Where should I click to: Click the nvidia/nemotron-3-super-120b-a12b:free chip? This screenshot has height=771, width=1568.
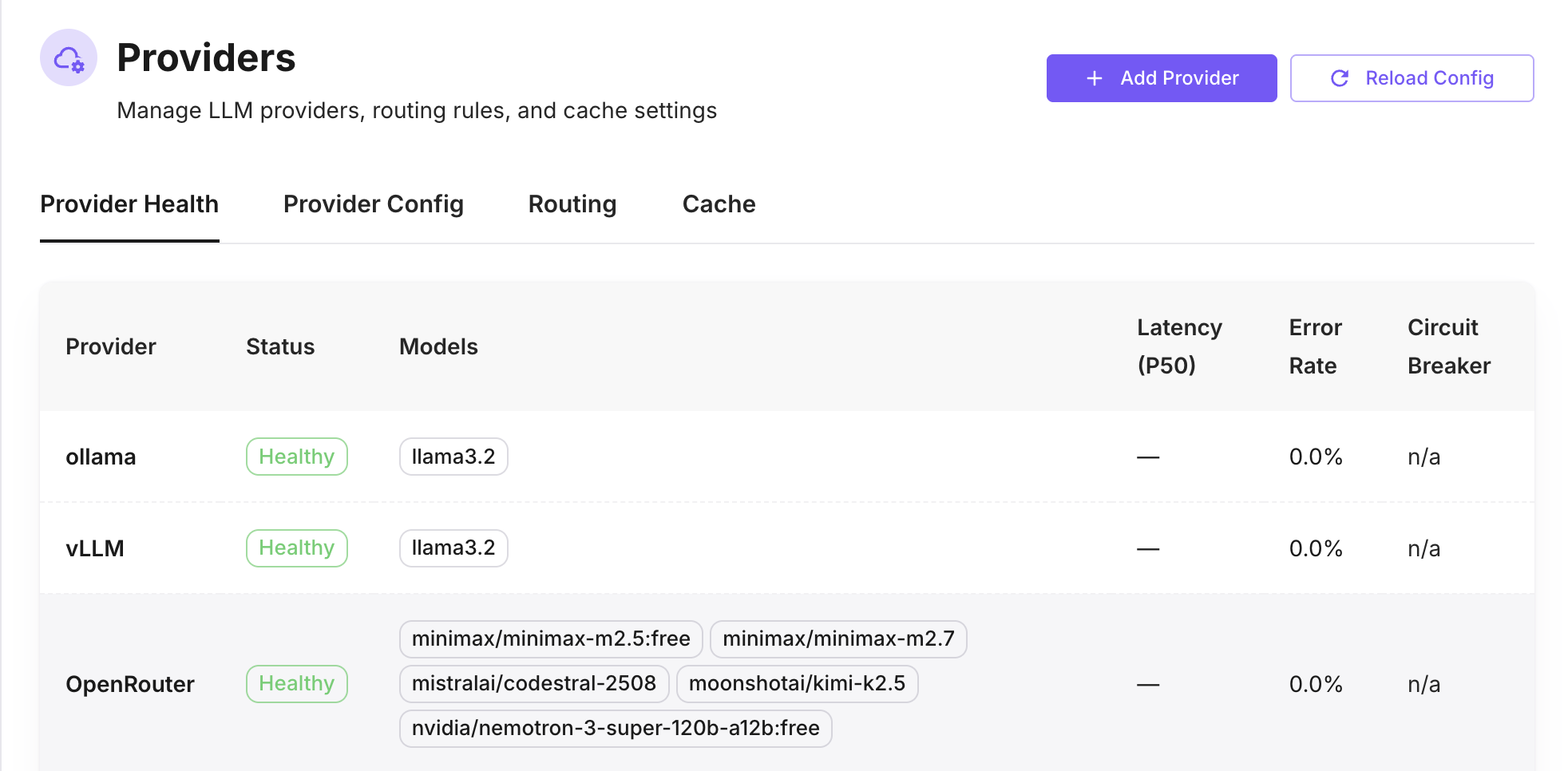[x=616, y=728]
